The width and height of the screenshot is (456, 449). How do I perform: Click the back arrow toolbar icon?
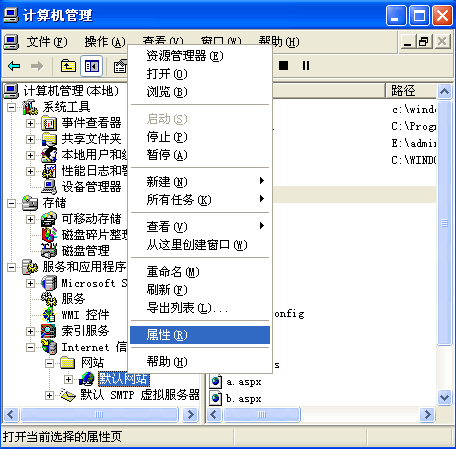coord(14,66)
